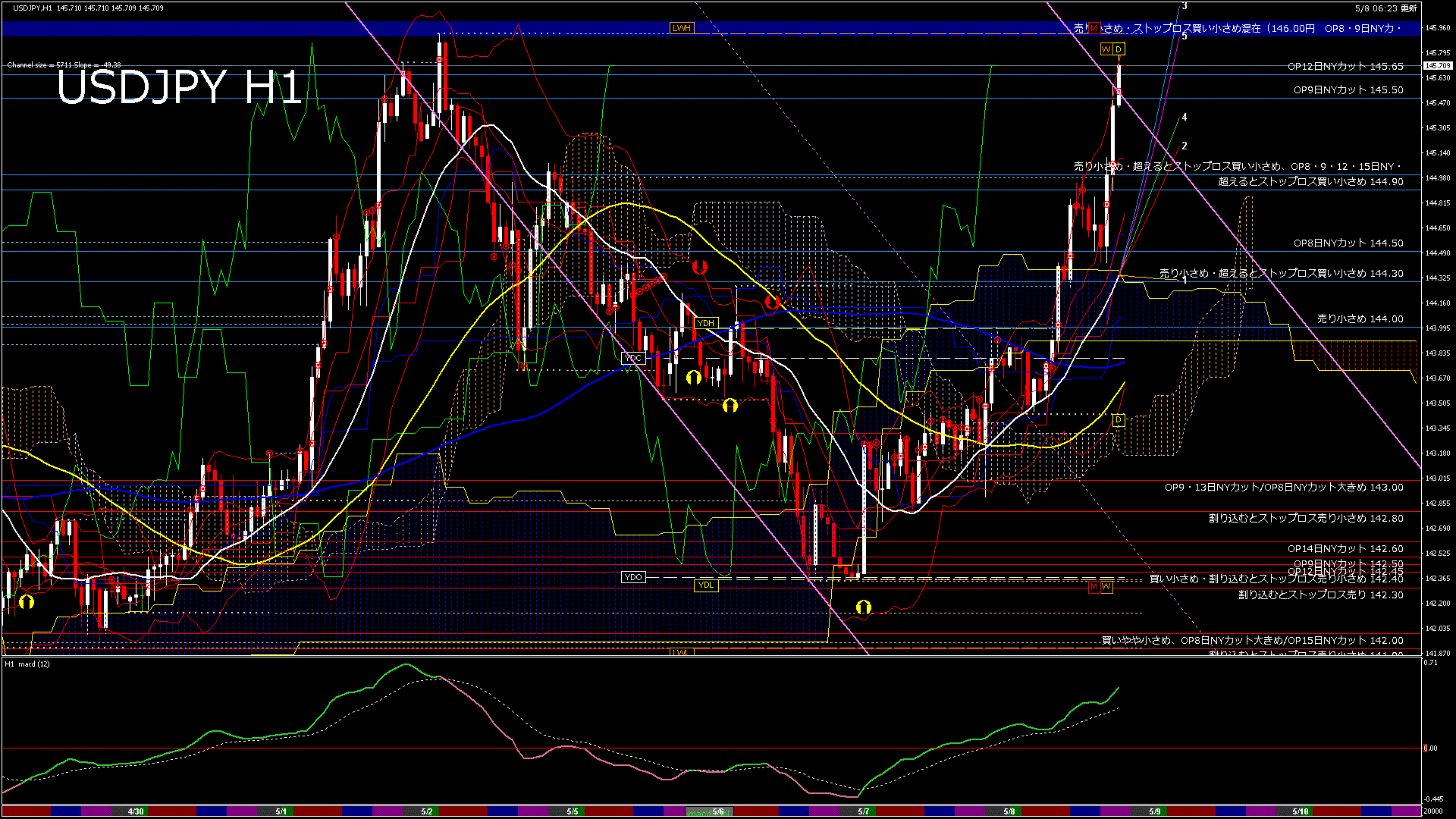Click the label ending in 144.30
The width and height of the screenshot is (1456, 819).
tap(1281, 274)
